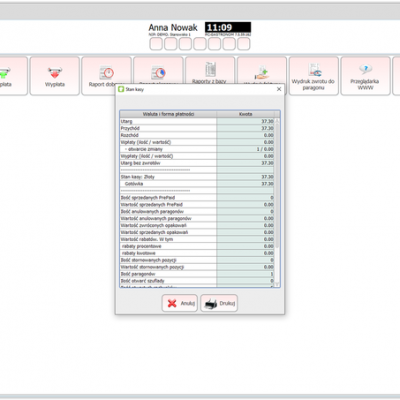This screenshot has height=400, width=400.
Task: Click the Anuluj cancel button
Action: point(180,303)
